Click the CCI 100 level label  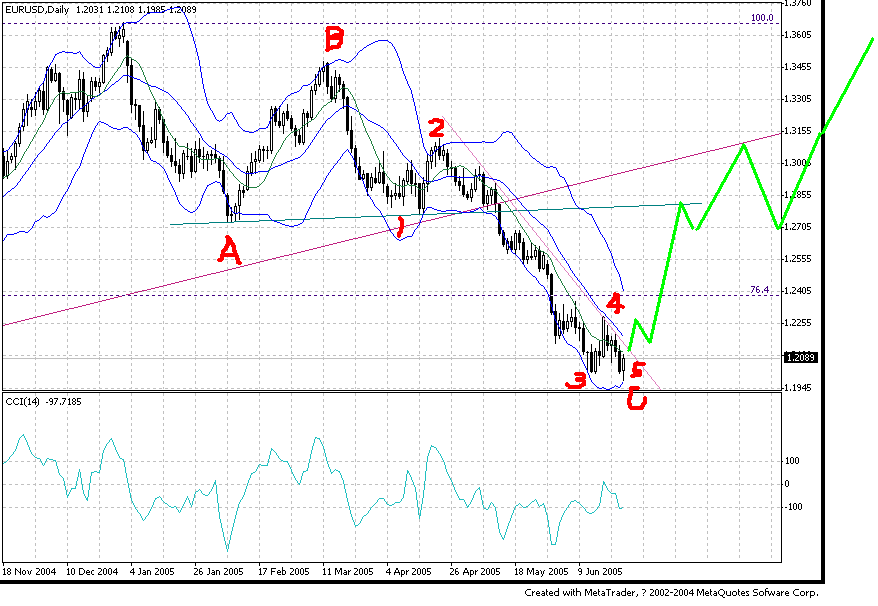792,461
